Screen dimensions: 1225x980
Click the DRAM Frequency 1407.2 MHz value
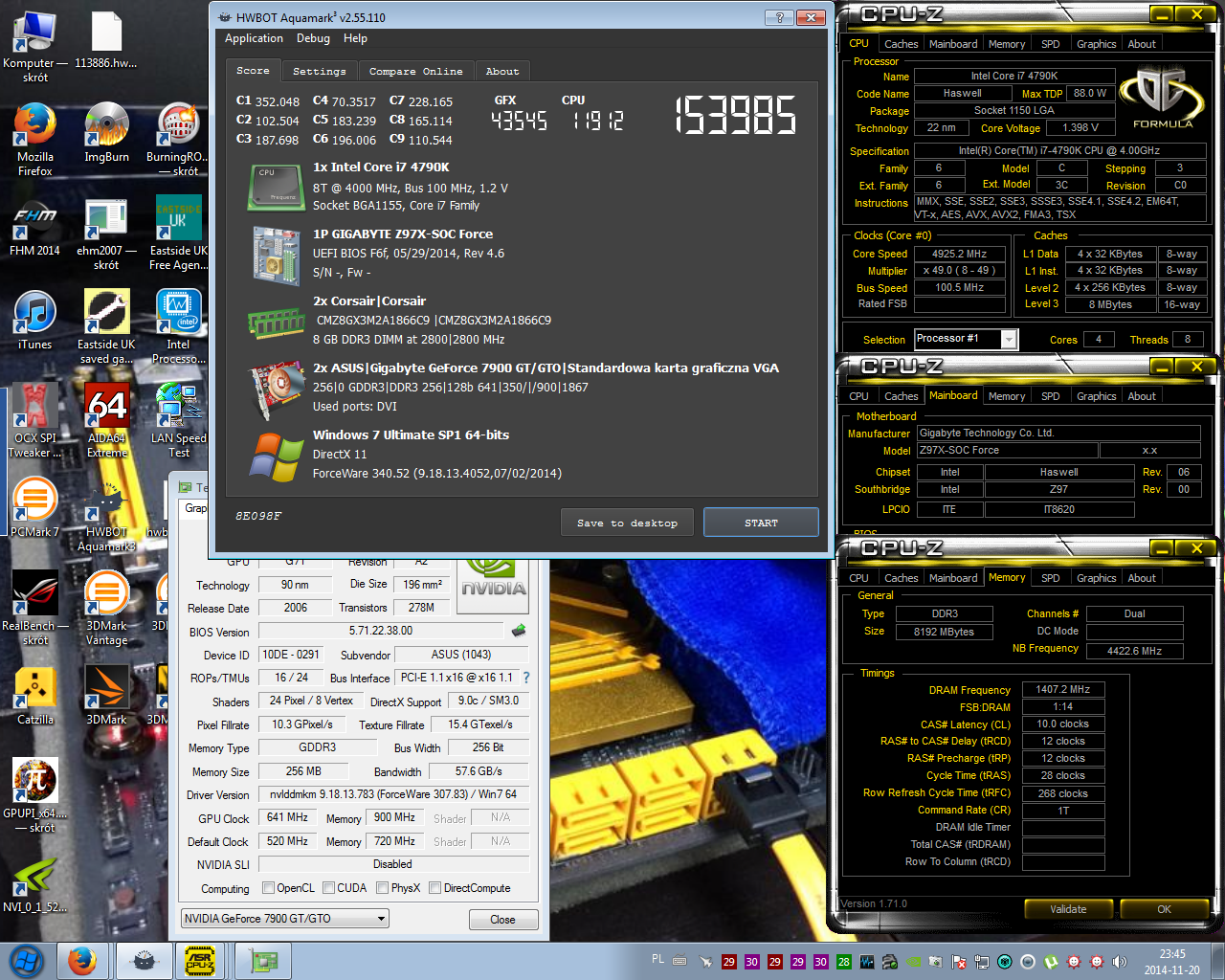pyautogui.click(x=1062, y=690)
